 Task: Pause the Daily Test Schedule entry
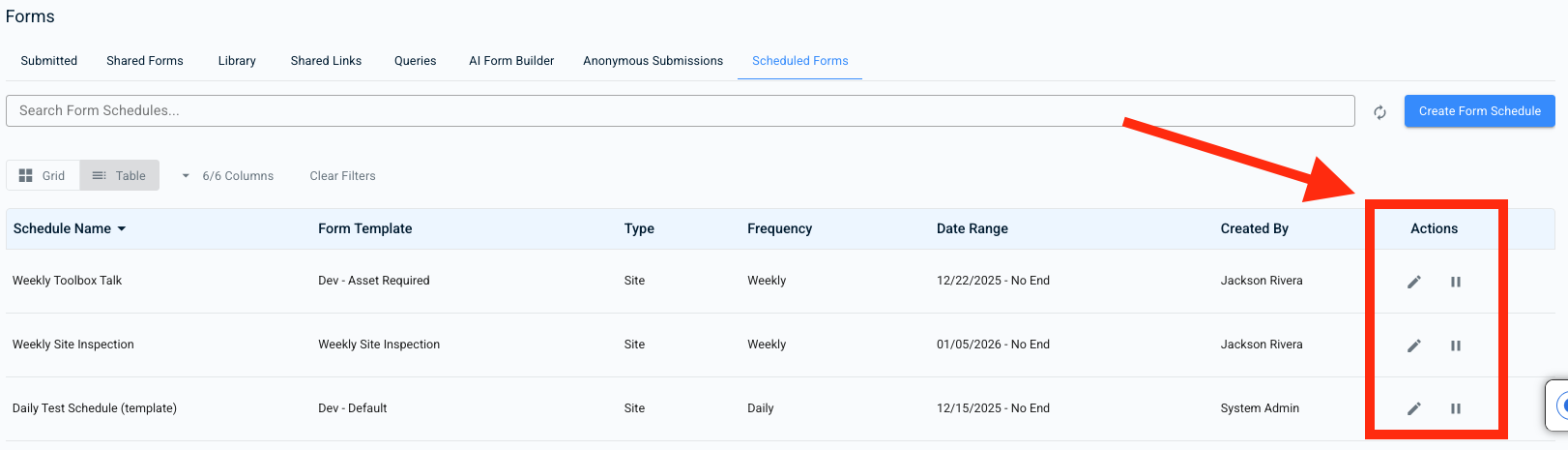pyautogui.click(x=1455, y=408)
